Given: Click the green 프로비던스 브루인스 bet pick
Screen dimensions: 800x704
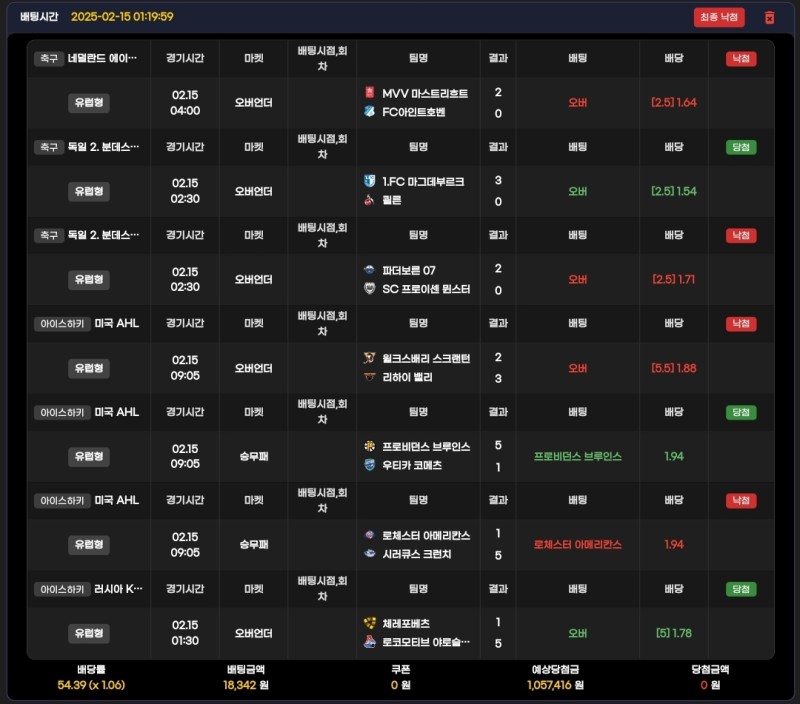Looking at the screenshot, I should pos(577,456).
